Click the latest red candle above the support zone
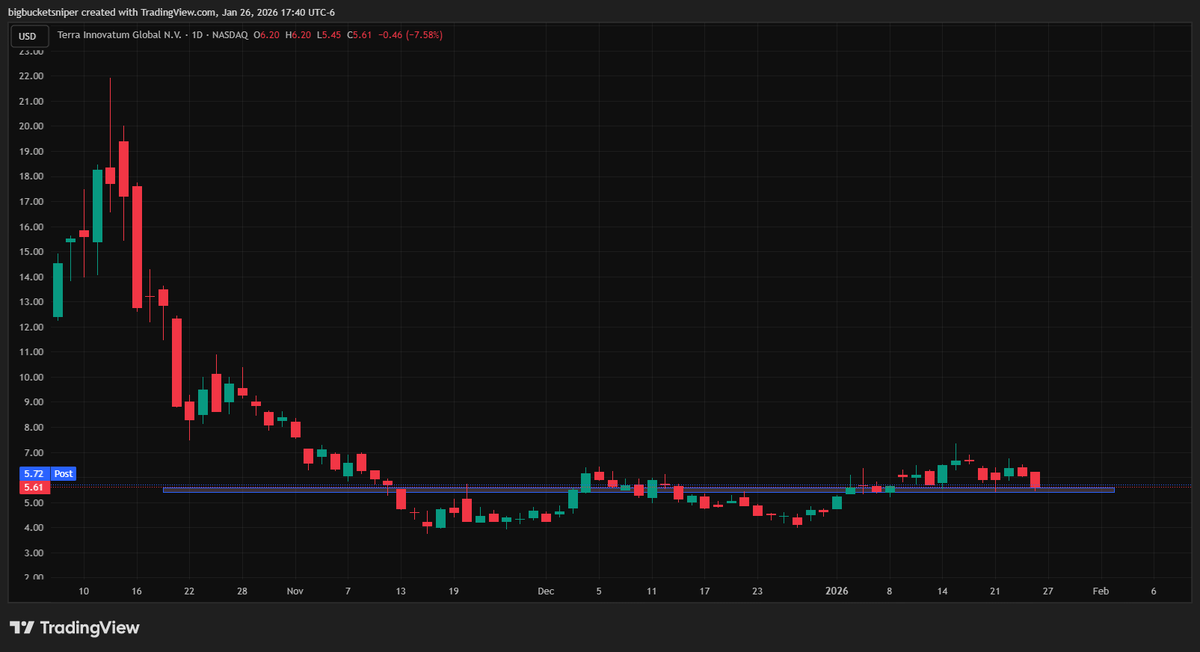The height and width of the screenshot is (652, 1200). (x=1036, y=480)
